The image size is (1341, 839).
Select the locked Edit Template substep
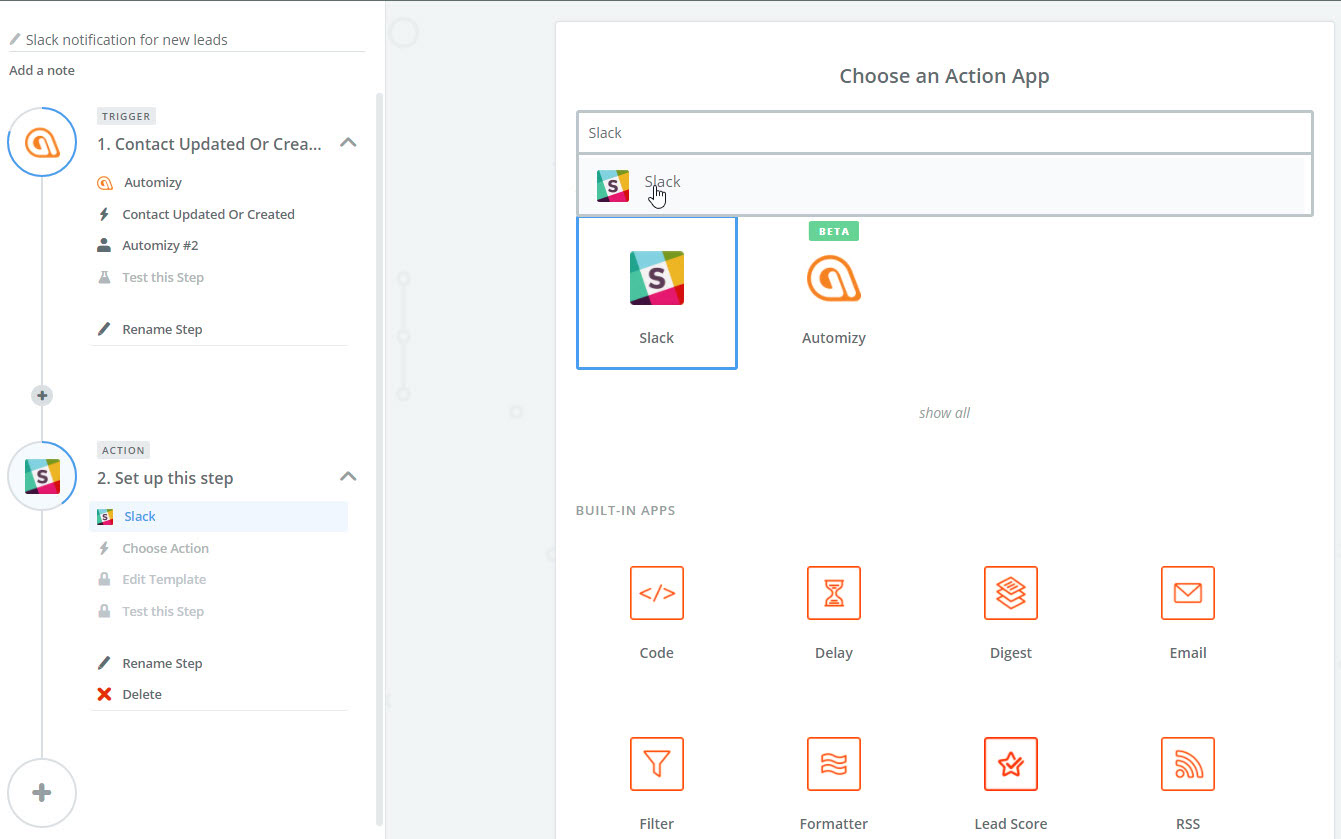[x=164, y=579]
